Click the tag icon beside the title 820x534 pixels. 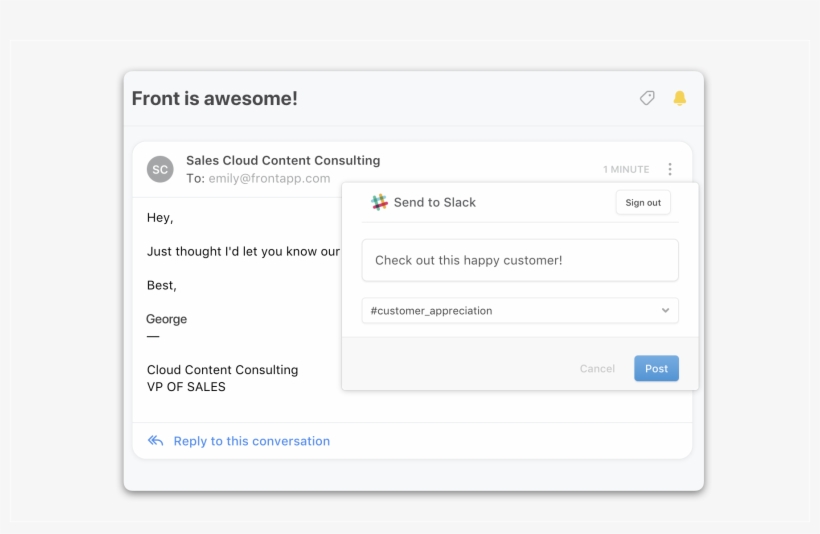[x=647, y=98]
